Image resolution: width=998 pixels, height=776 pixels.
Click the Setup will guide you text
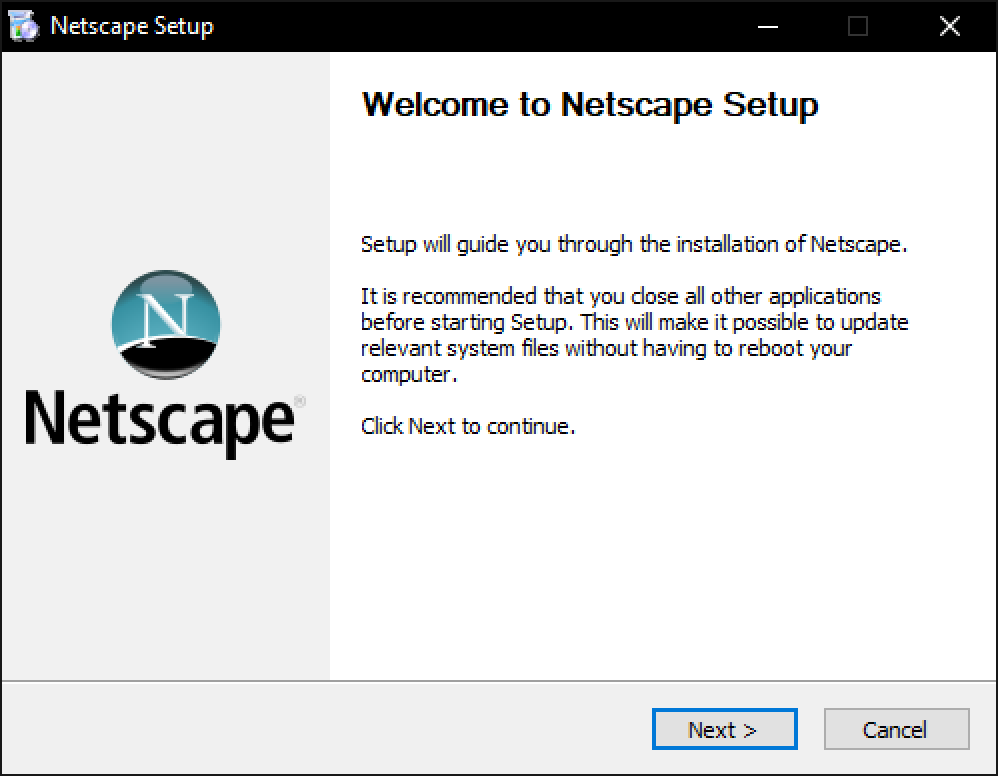633,243
